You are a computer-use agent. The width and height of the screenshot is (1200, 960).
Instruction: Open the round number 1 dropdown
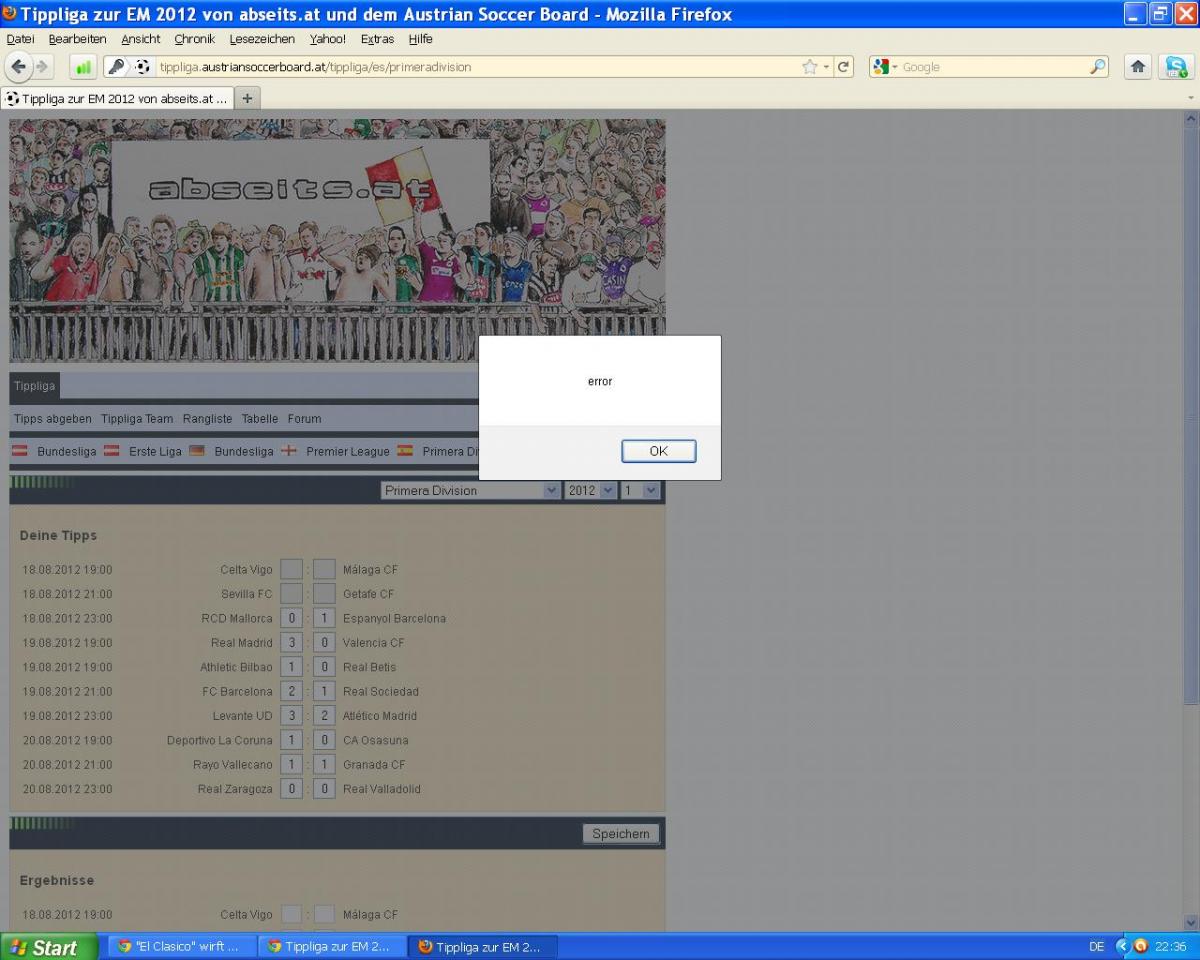(x=640, y=490)
